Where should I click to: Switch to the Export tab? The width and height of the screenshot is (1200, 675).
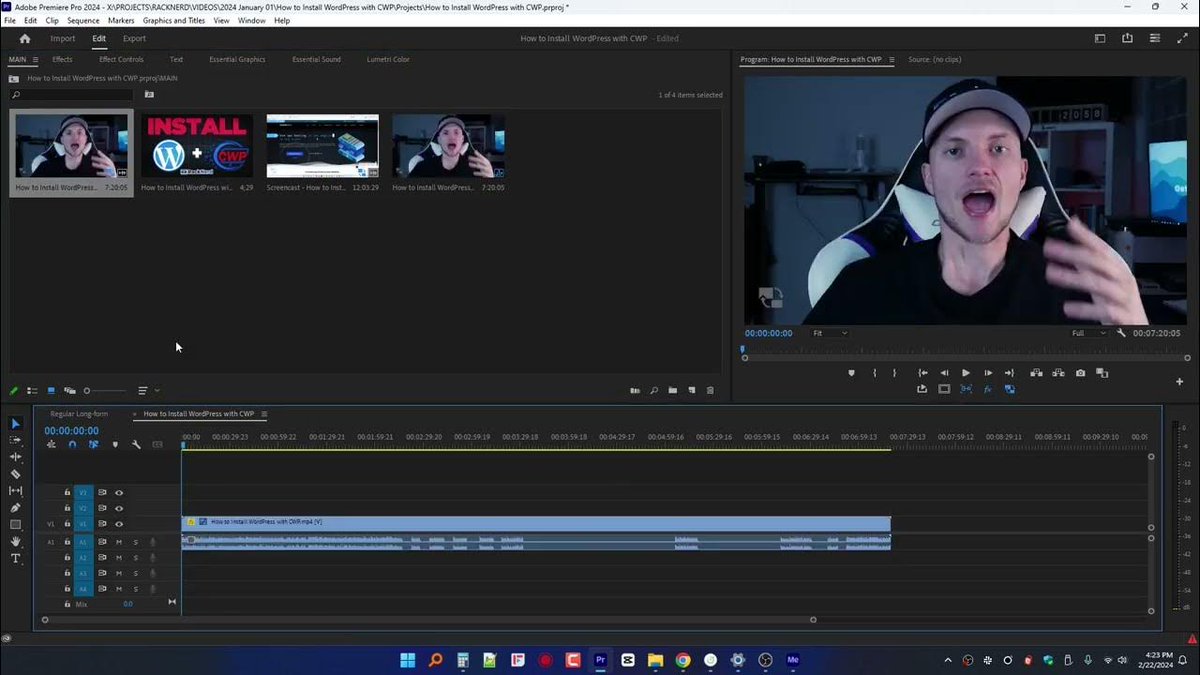pos(134,39)
